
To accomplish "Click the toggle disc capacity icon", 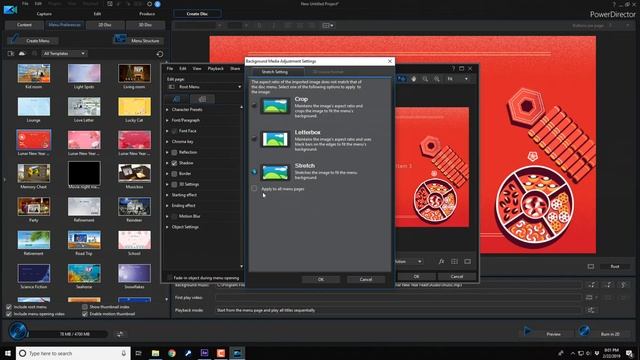I will click(120, 334).
